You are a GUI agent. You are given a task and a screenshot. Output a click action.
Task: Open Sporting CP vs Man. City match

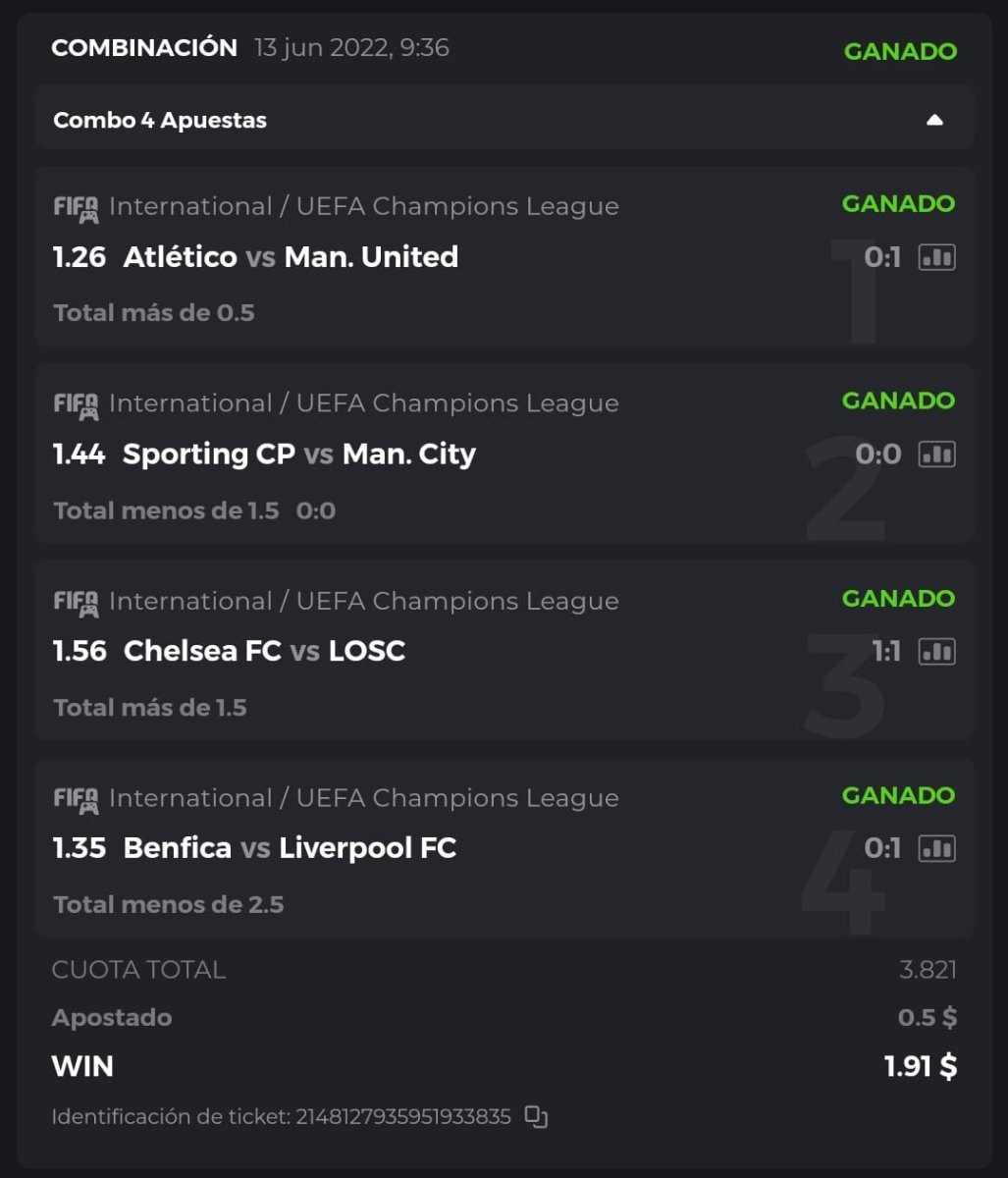coord(298,455)
